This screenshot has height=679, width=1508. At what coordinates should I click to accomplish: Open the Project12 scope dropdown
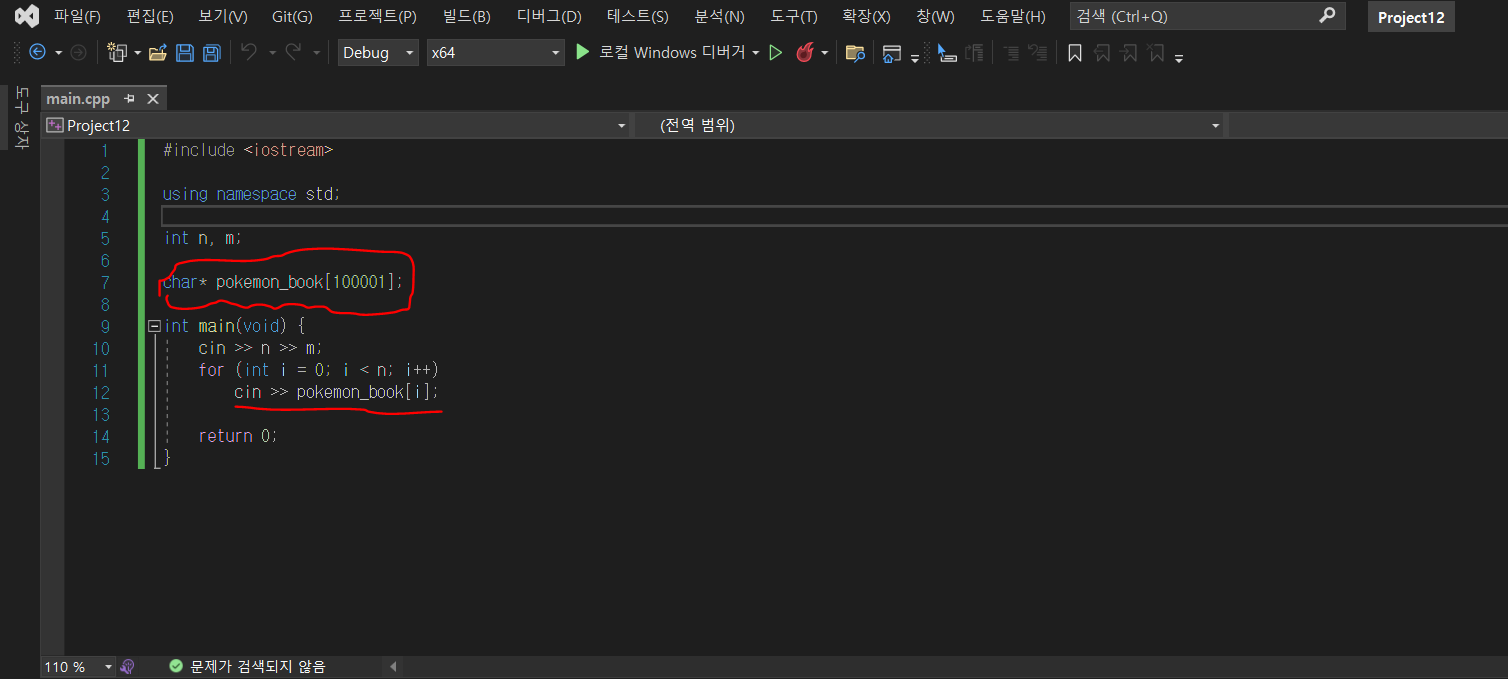tap(337, 125)
